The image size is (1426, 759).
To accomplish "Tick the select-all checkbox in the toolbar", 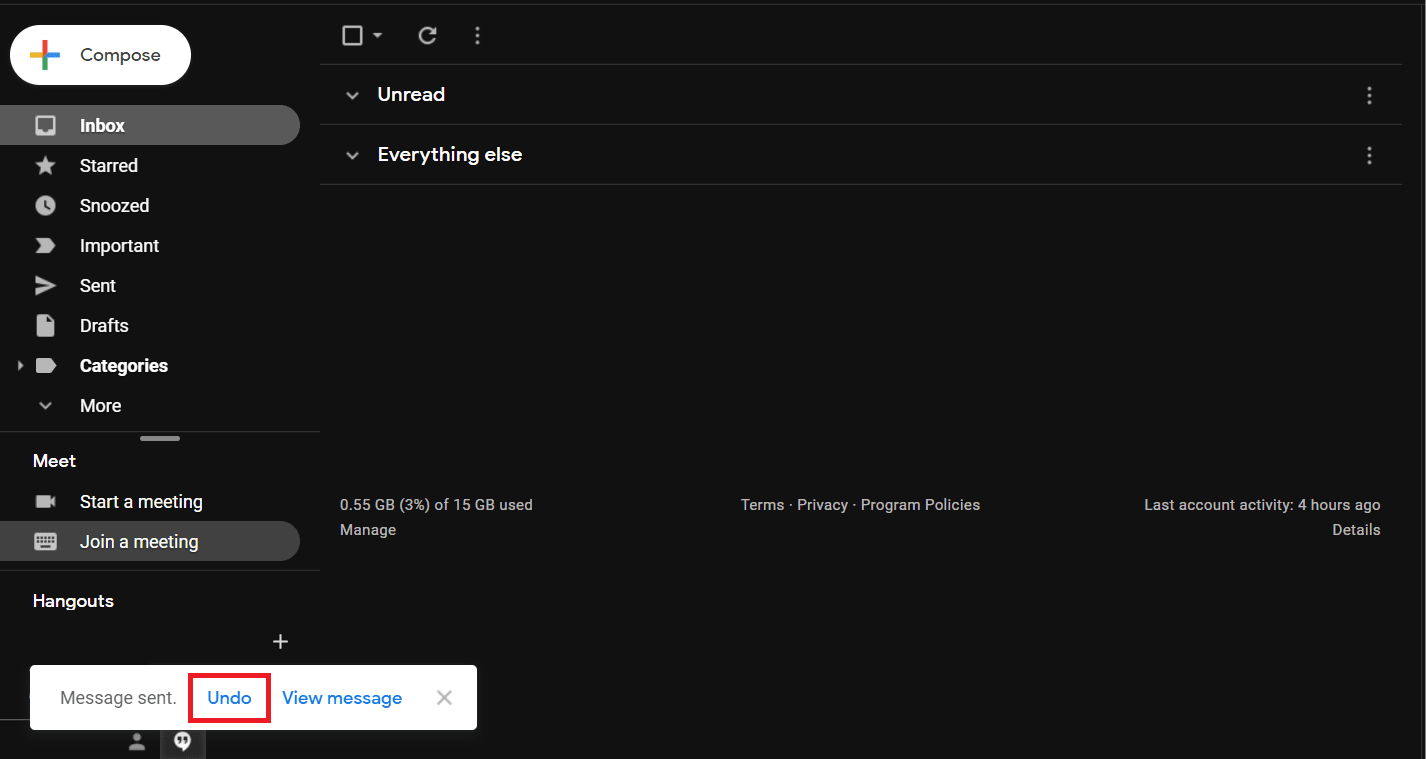I will coord(352,36).
